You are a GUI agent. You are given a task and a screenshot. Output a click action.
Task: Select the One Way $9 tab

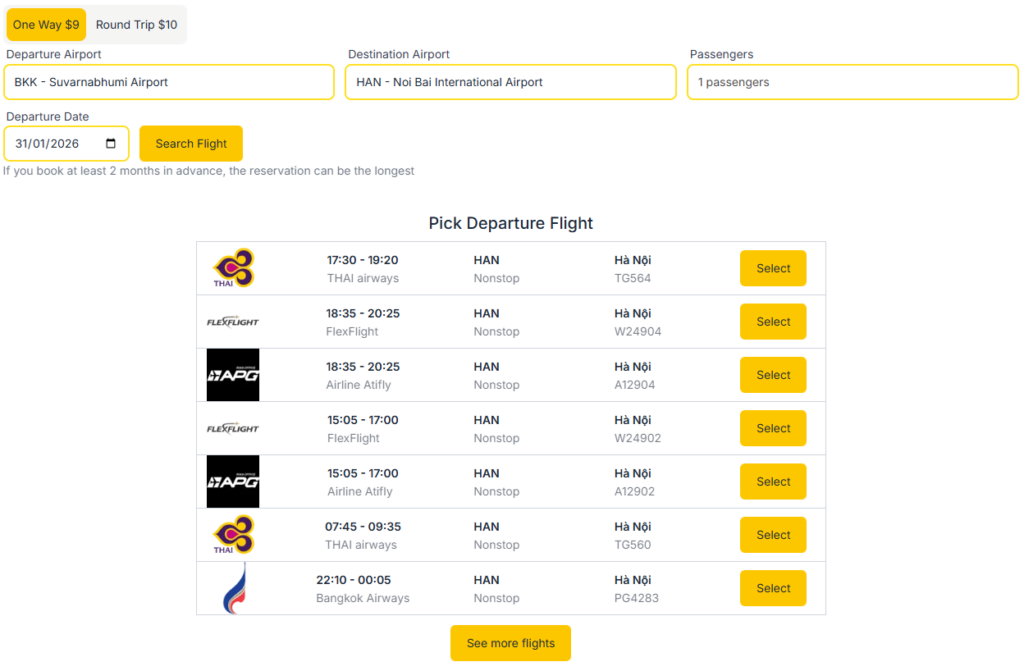click(46, 24)
